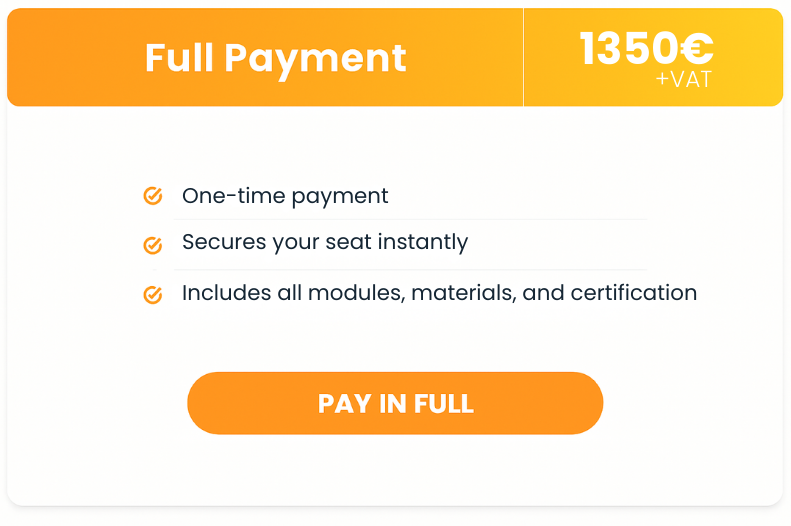Click the separator line below One-time payment

[410, 219]
